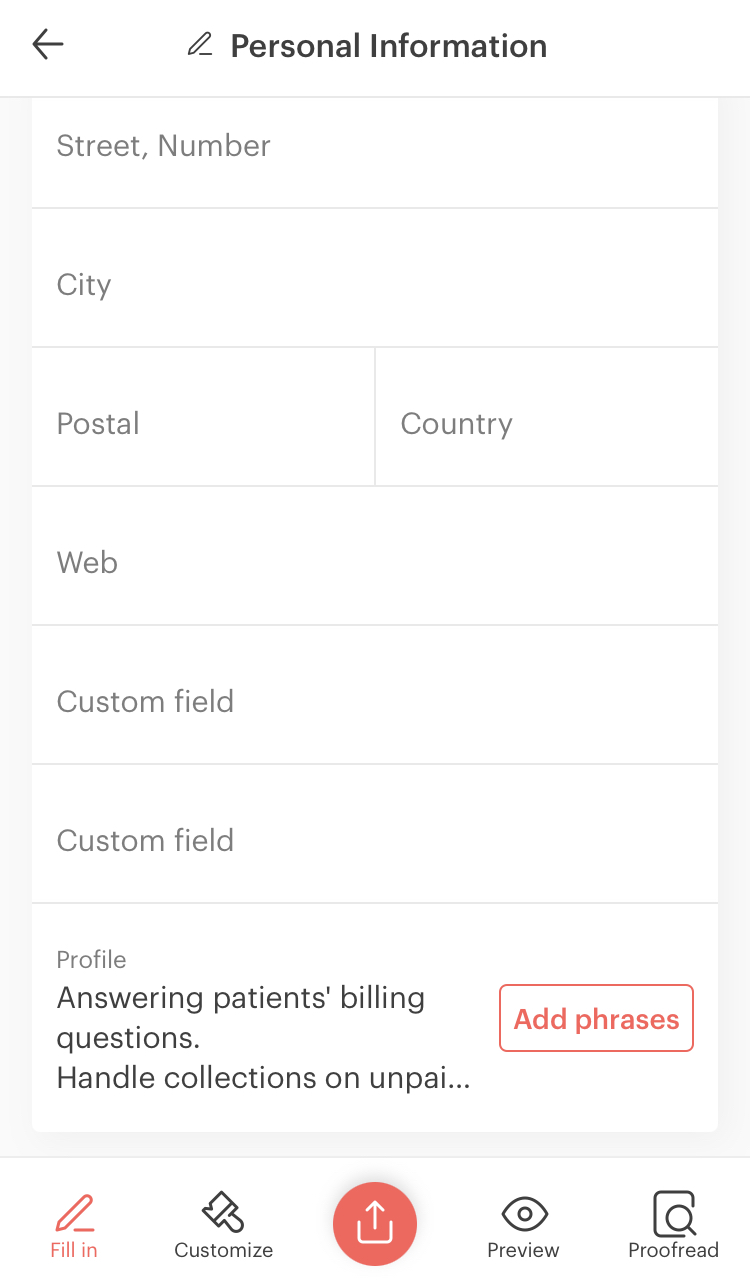Tap the red share upload button
Viewport: 750px width, 1286px height.
[x=375, y=1223]
